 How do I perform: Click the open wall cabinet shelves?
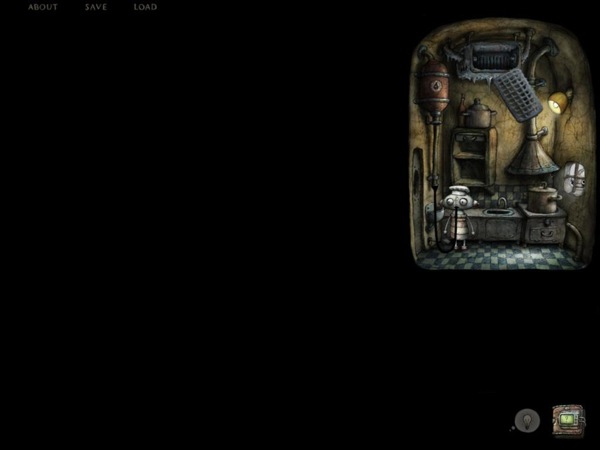pos(473,157)
